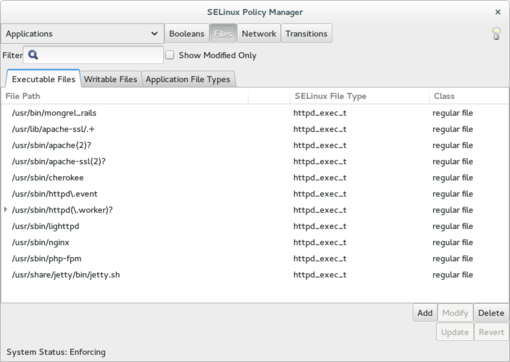Viewport: 510px width, 362px height.
Task: Switch to Network view
Action: pos(259,34)
